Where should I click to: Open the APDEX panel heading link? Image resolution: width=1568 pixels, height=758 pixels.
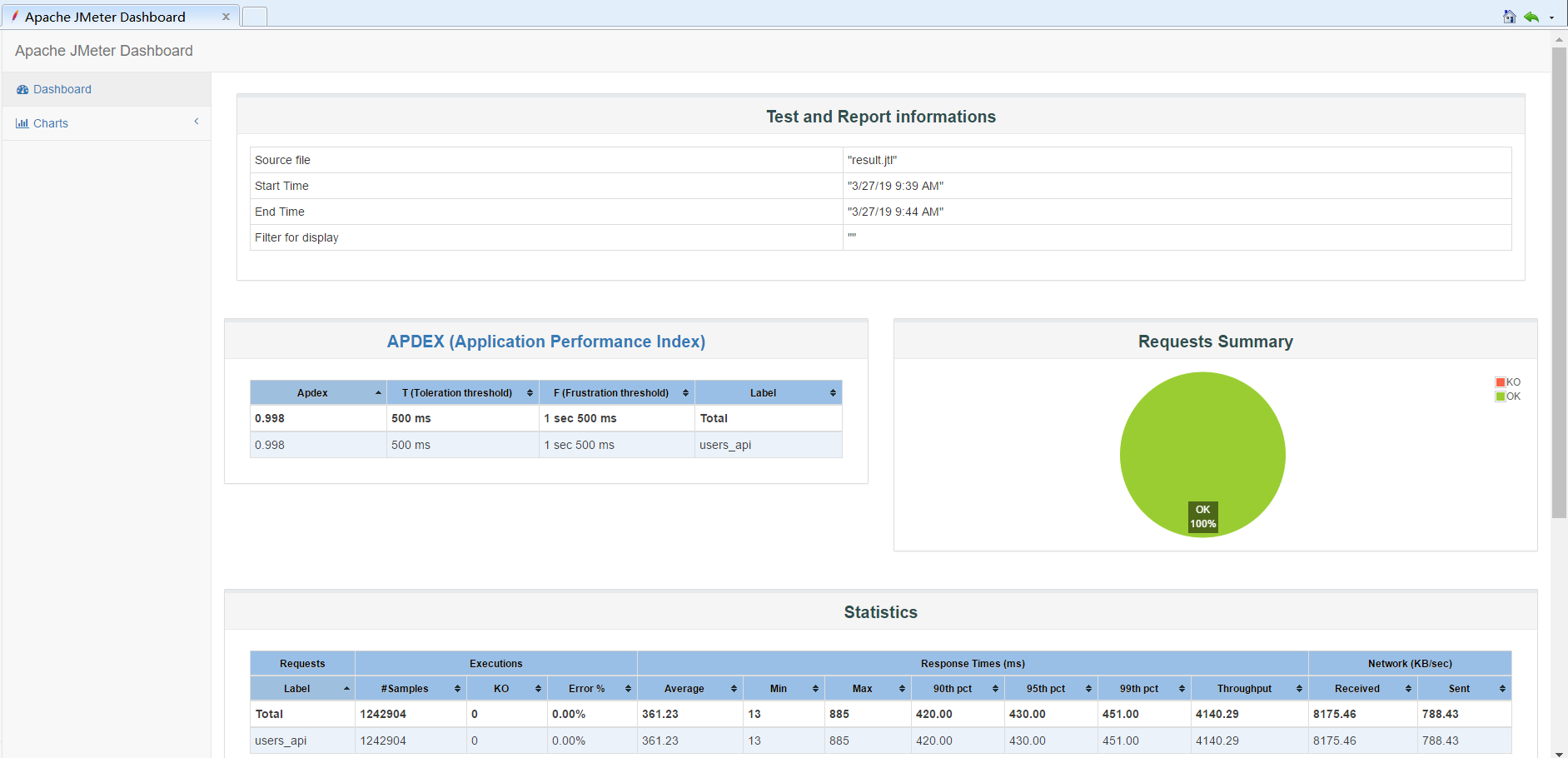pos(546,342)
